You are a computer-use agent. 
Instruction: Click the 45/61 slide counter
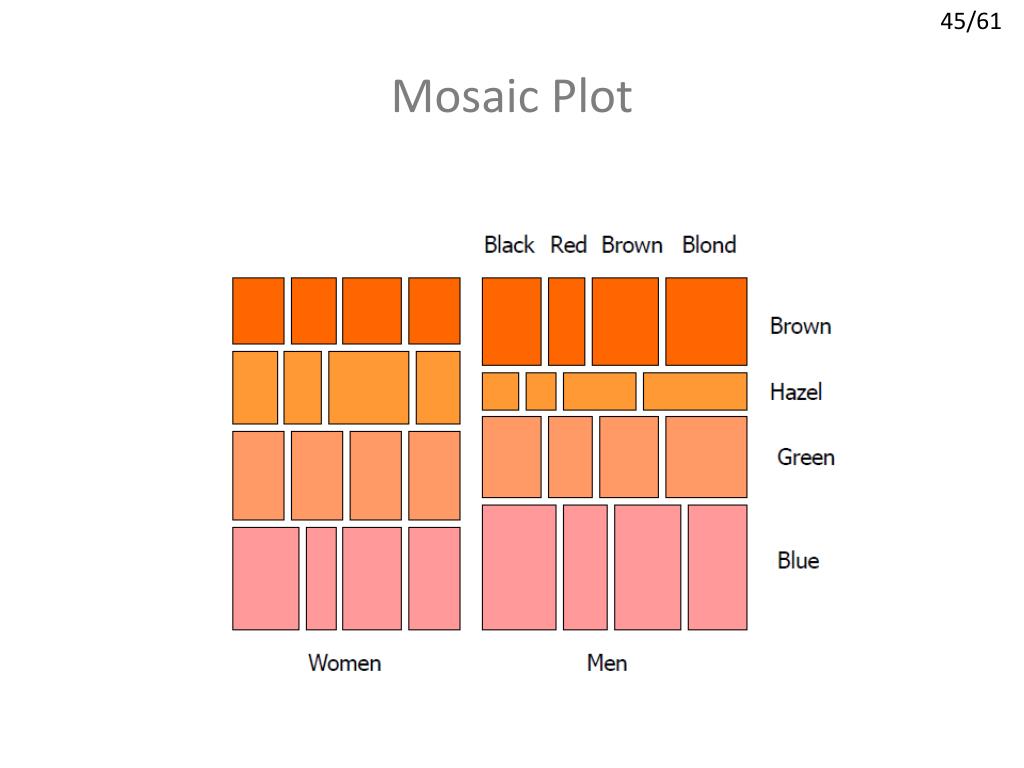click(970, 22)
